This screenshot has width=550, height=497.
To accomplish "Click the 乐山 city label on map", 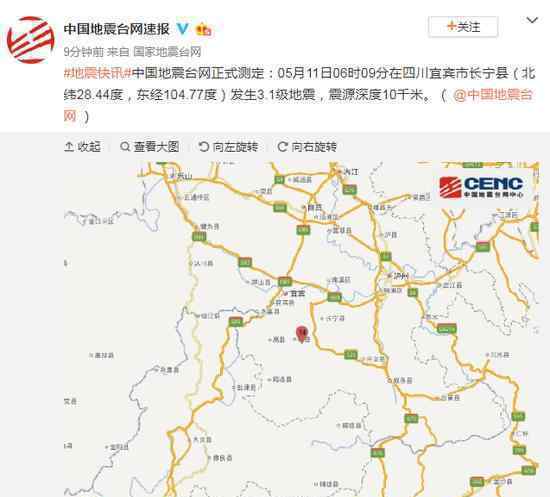I will tap(181, 176).
